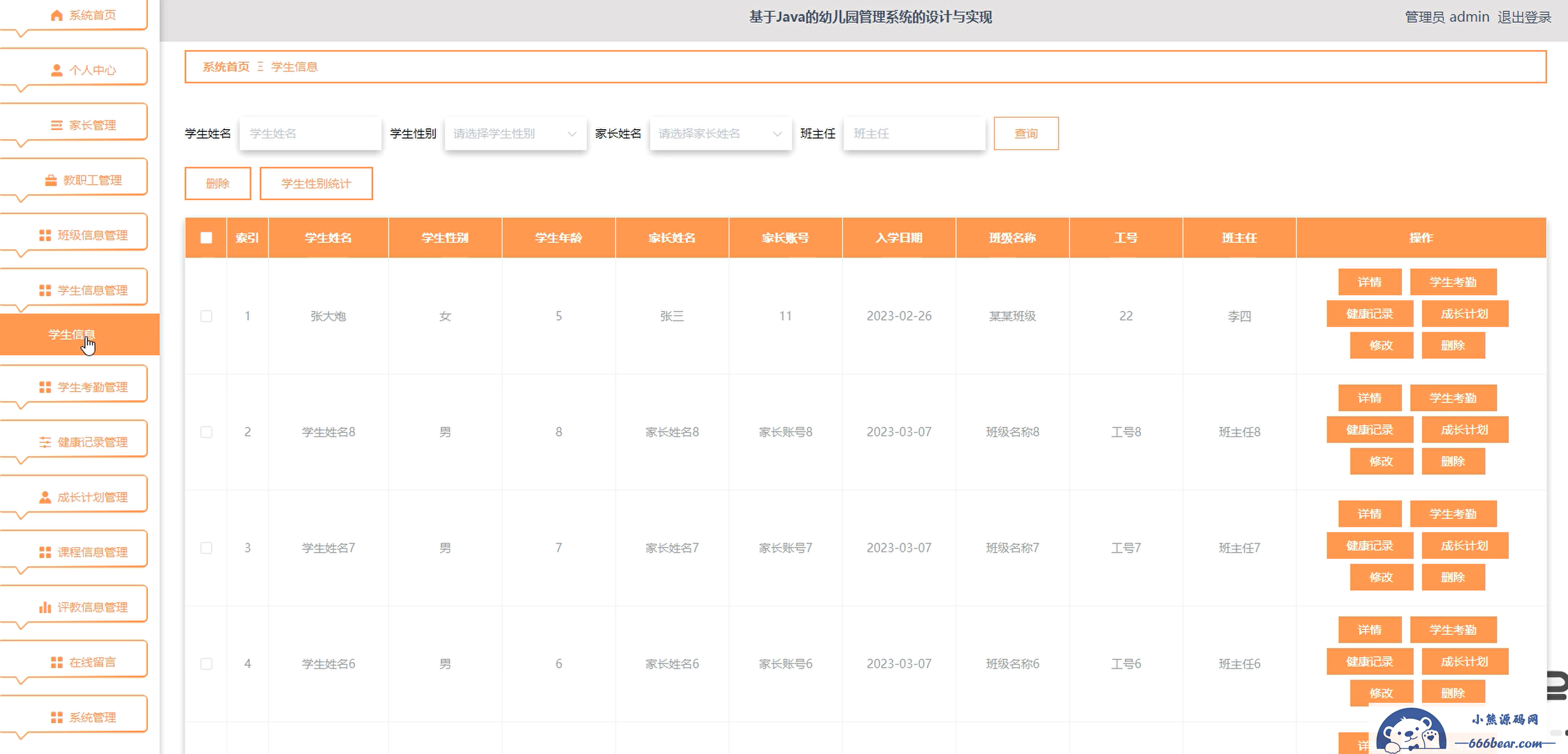Click the sliders icon beside 健康记录管理
The image size is (1568, 754).
pyautogui.click(x=45, y=442)
